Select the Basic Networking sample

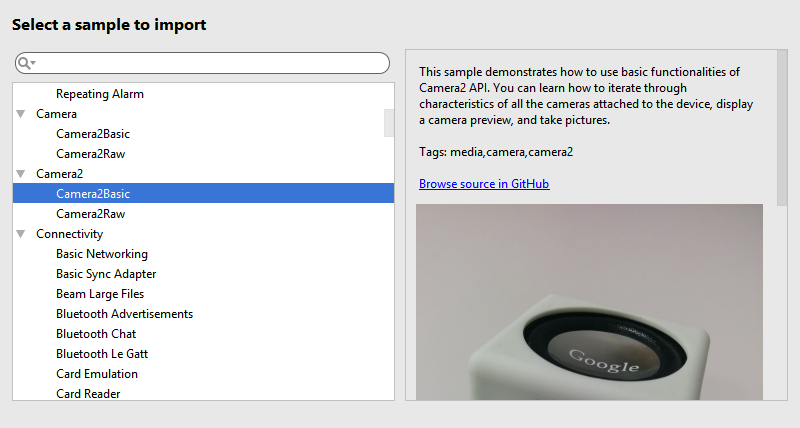coord(102,254)
